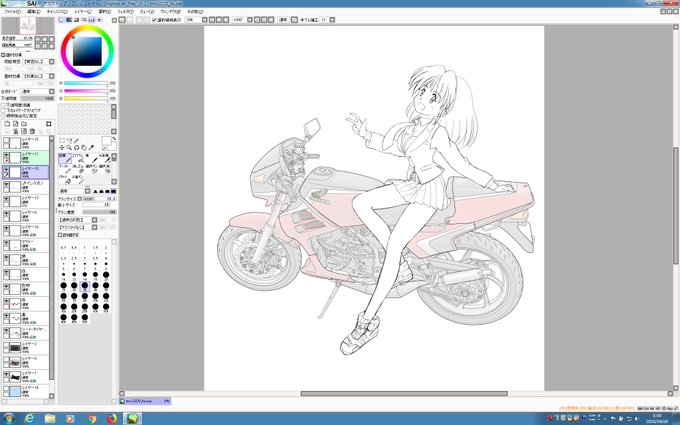Select the マフラー layer in layer list
Image resolution: width=680 pixels, height=425 pixels.
[26, 245]
